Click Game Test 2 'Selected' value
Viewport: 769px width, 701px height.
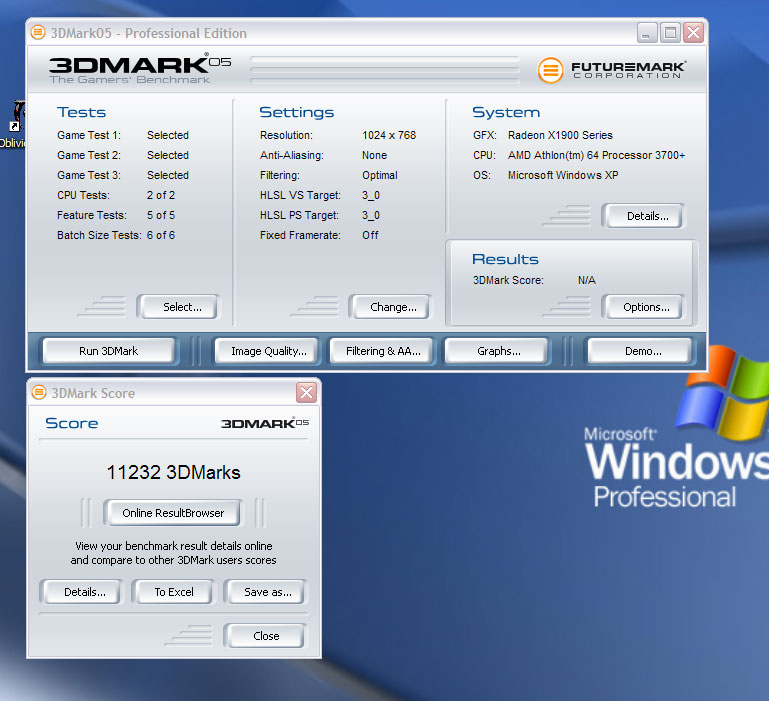click(x=168, y=156)
